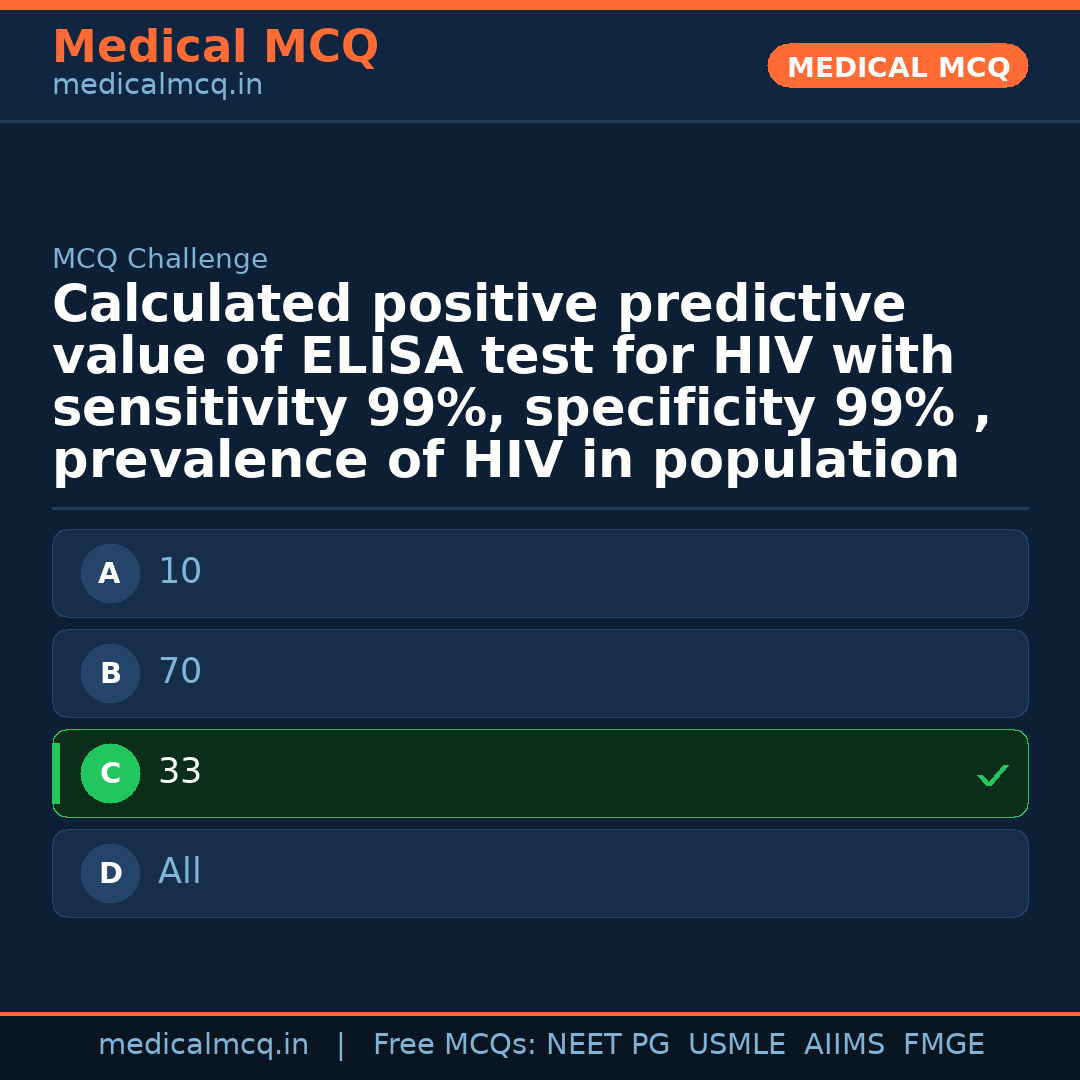1080x1080 pixels.
Task: Select the answer text "All"
Action: tap(180, 872)
